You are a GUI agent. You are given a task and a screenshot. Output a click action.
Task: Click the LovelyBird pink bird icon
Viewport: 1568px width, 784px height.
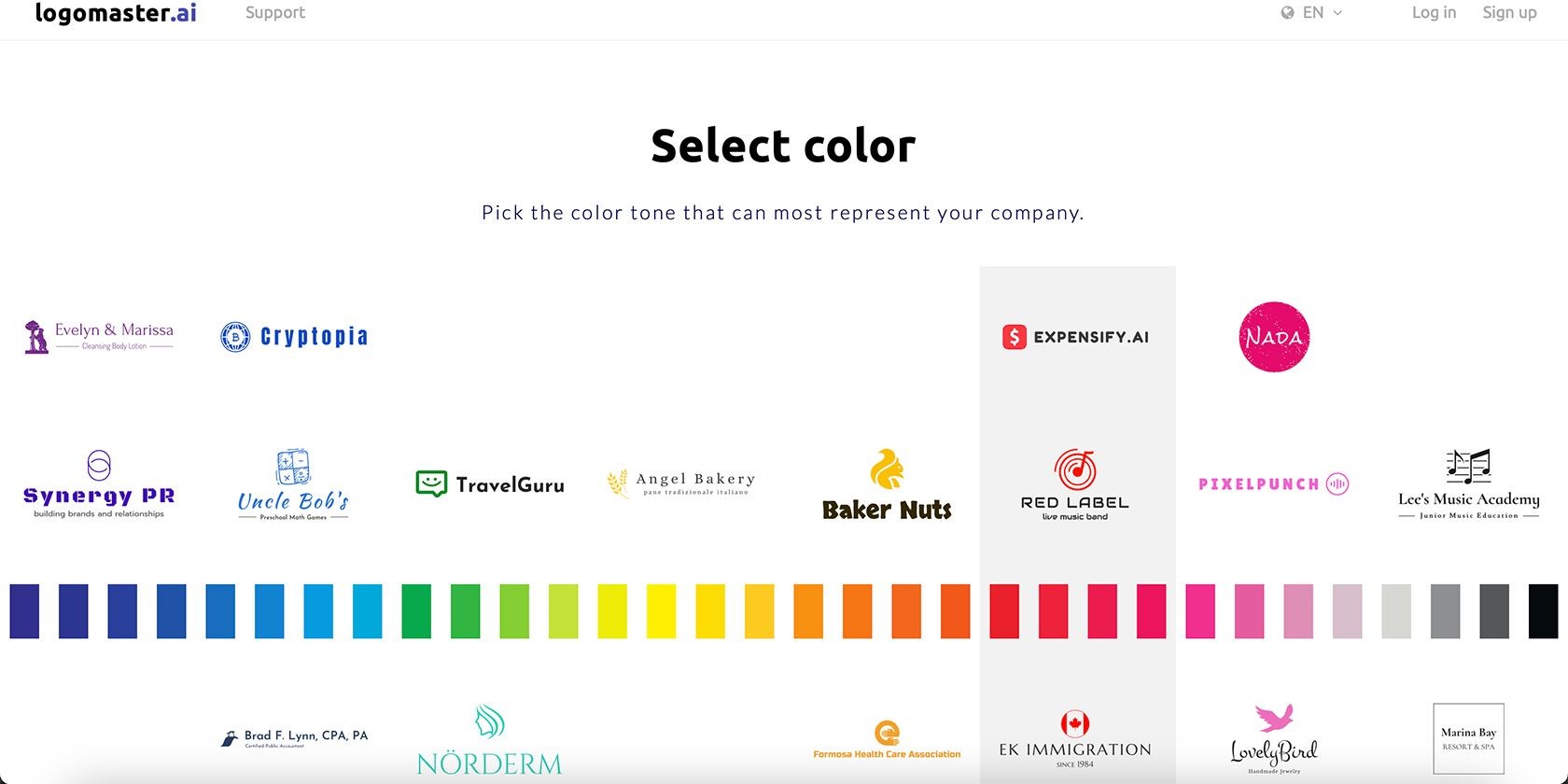click(x=1274, y=718)
